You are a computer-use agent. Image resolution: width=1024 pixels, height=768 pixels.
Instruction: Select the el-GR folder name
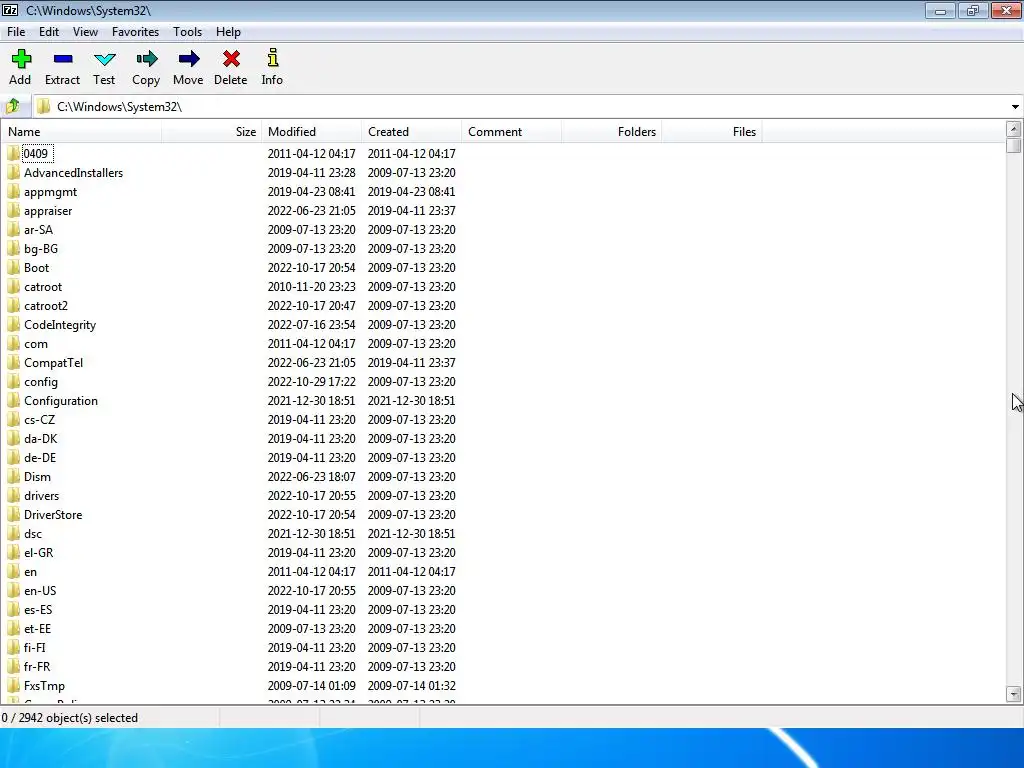click(x=39, y=552)
